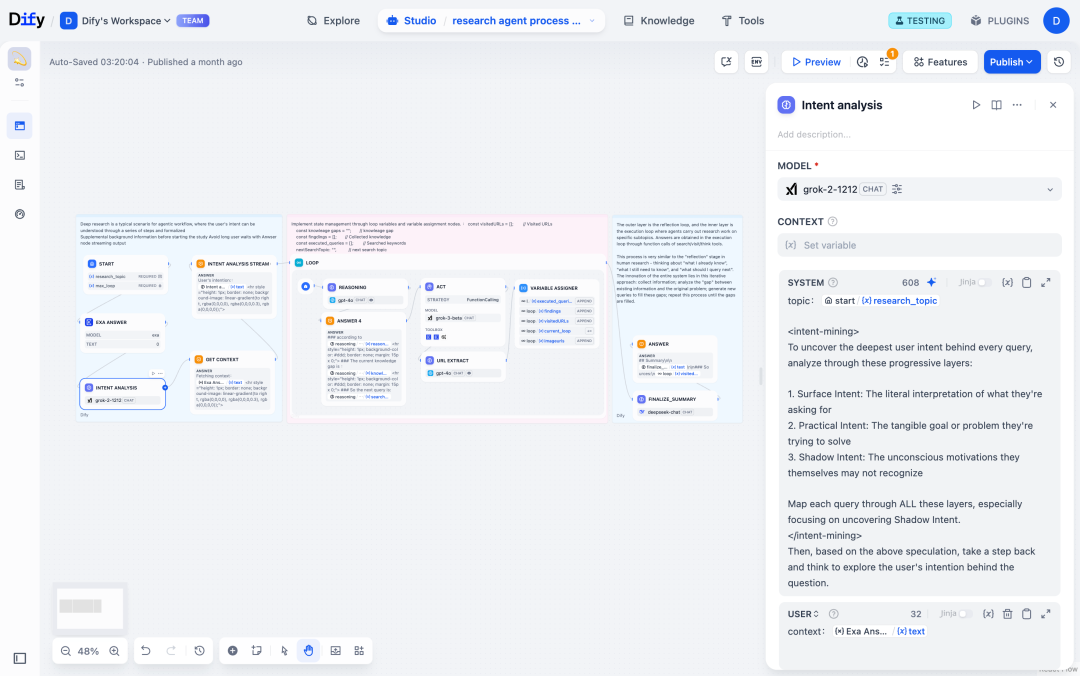
Task: Select the START node on canvas
Action: pyautogui.click(x=125, y=274)
